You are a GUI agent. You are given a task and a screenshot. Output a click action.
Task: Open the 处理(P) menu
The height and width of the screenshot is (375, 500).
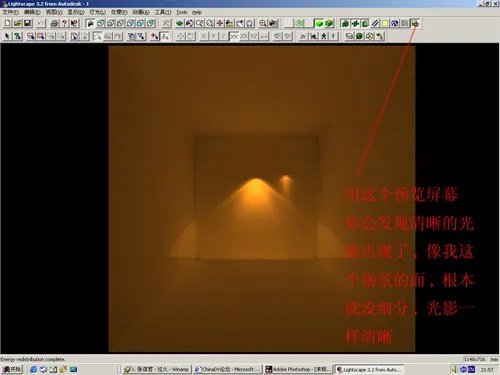pos(119,12)
